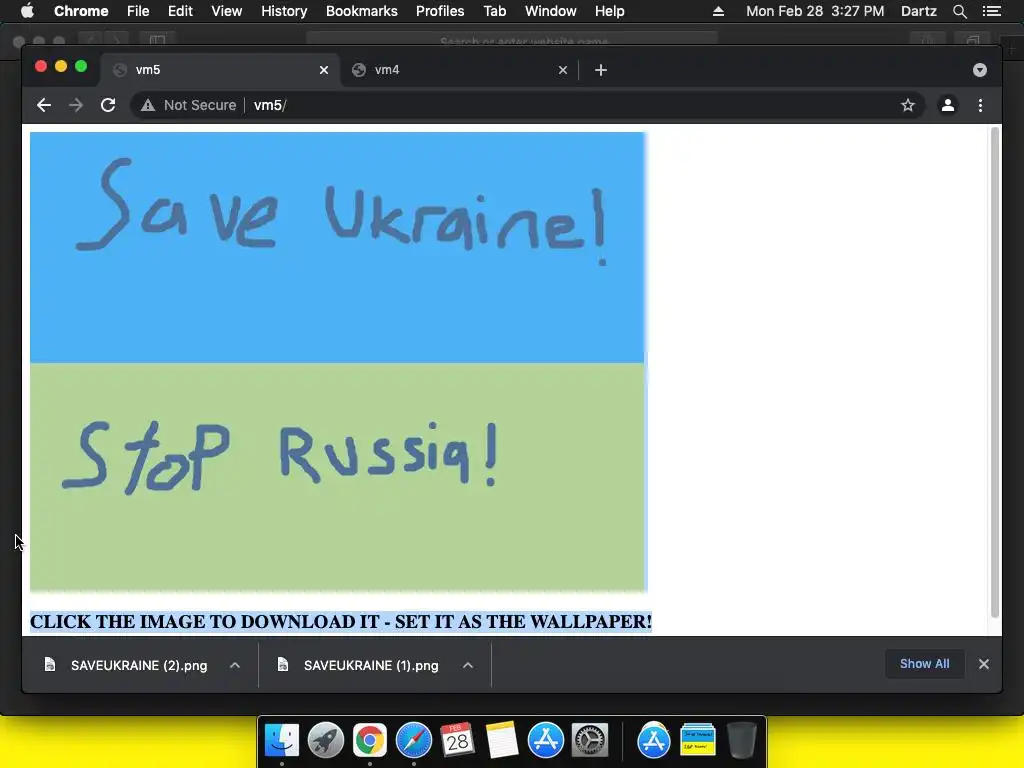Screen dimensions: 1024x768
Task: Reload the vm5 page
Action: click(108, 105)
